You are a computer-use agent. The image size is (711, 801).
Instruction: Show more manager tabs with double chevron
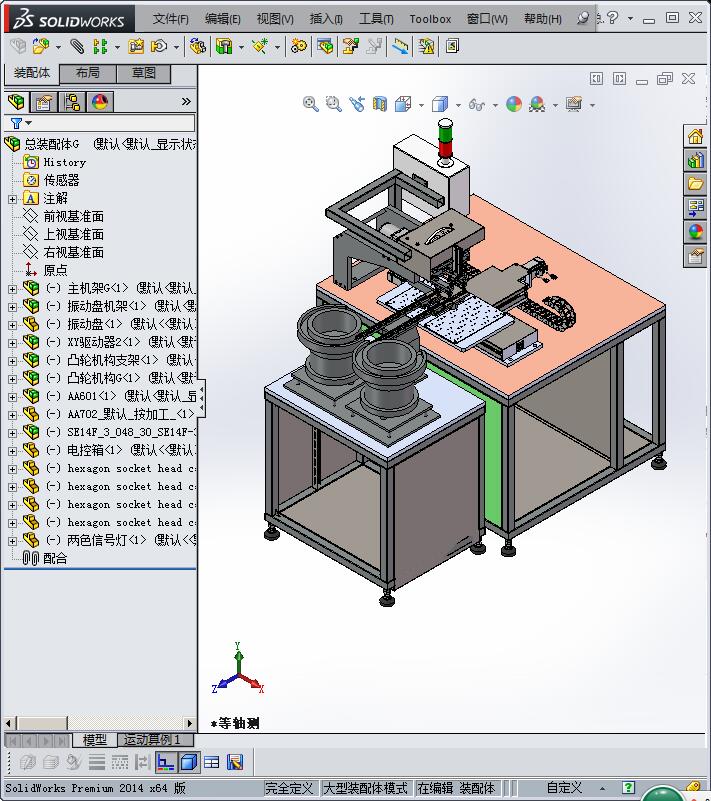186,102
